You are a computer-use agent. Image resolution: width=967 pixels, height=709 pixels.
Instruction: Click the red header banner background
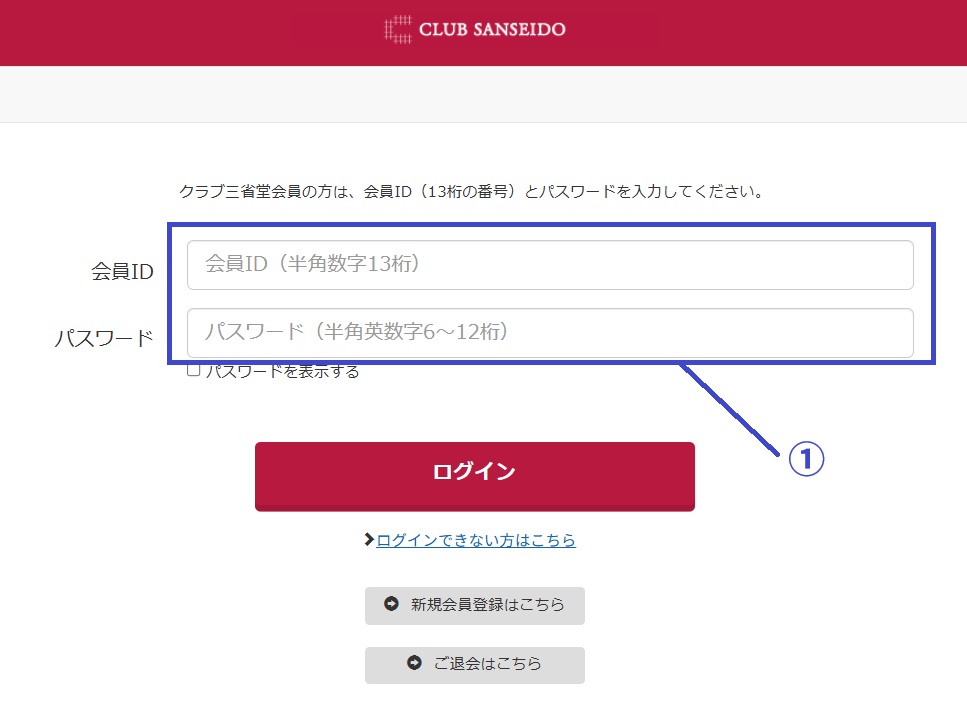coord(185,33)
